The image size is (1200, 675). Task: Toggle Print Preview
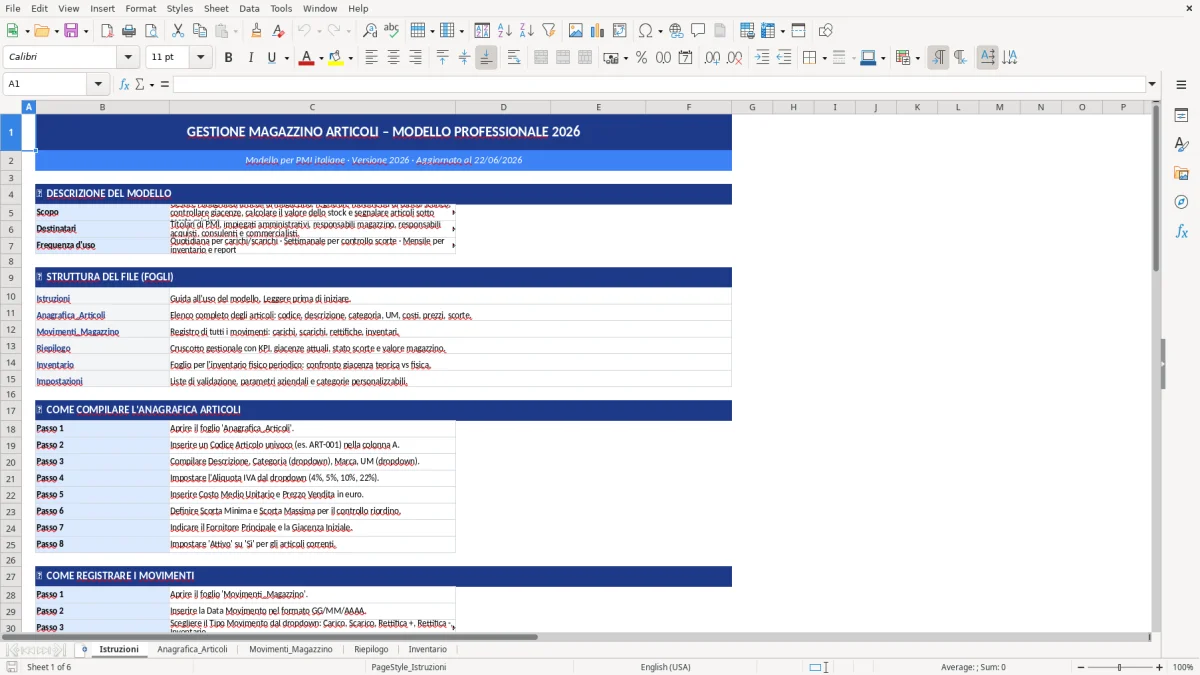coord(149,31)
